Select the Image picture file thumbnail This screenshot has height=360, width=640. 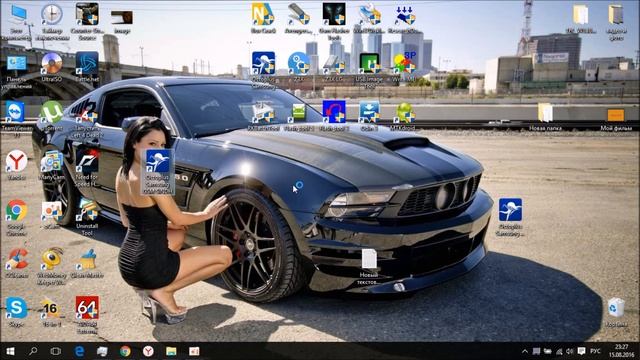(122, 18)
